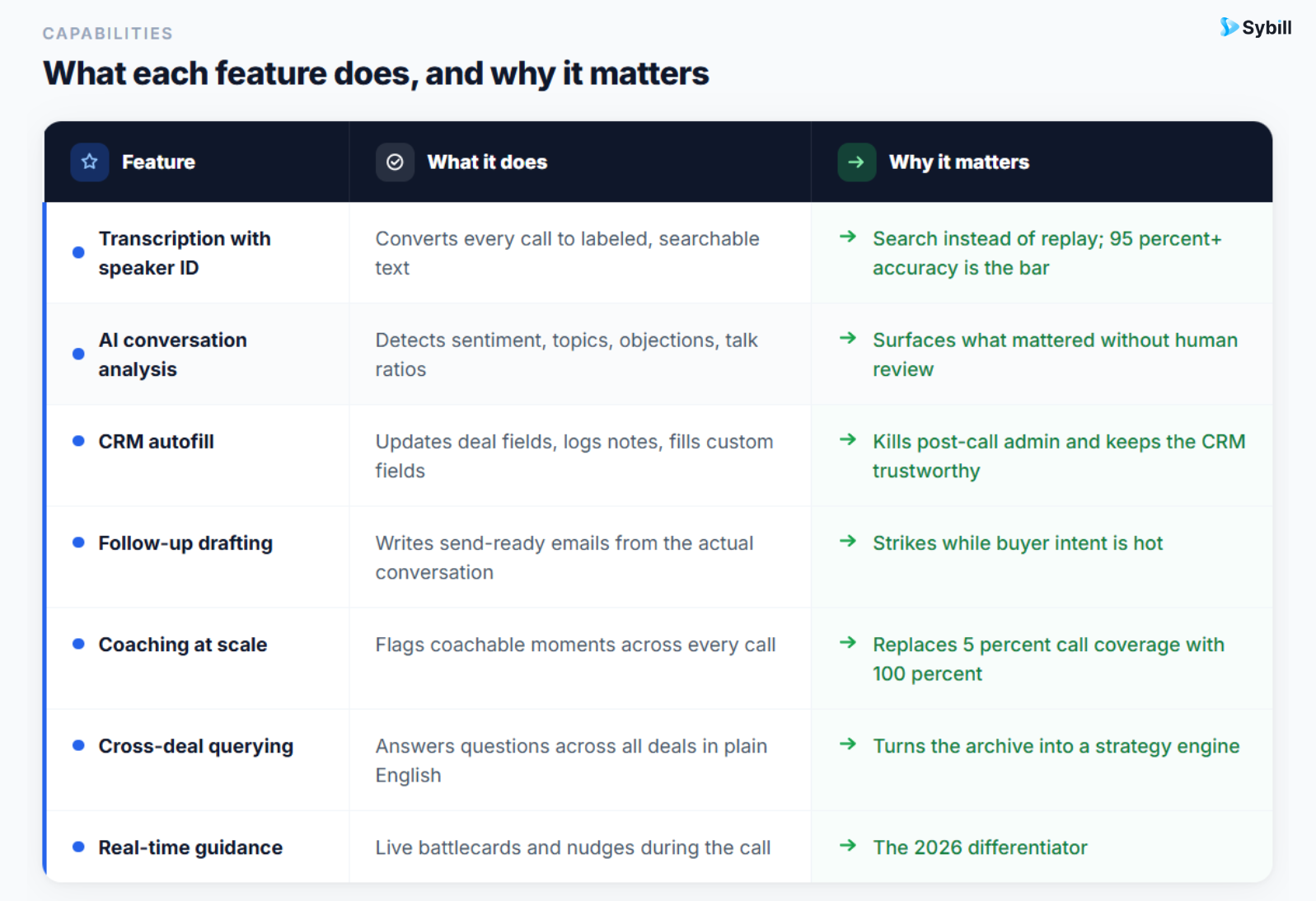Image resolution: width=1316 pixels, height=901 pixels.
Task: Click the arrow before 'Strikes while buyer intent'
Action: coord(848,542)
